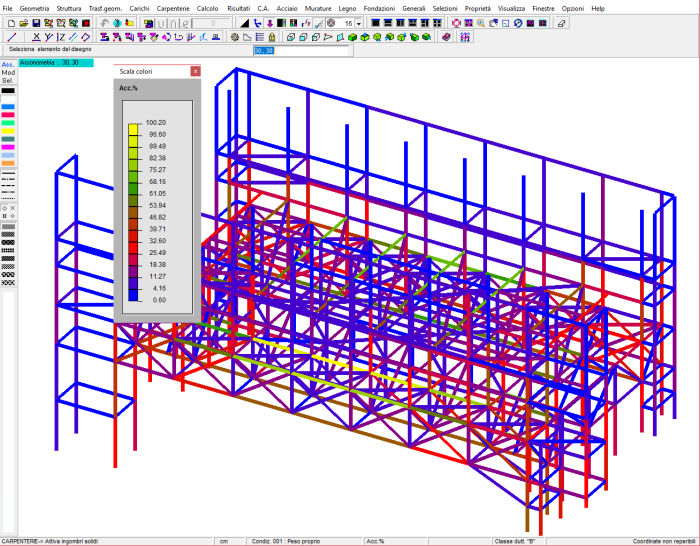
Task: Close the Scala colori panel
Action: [195, 72]
